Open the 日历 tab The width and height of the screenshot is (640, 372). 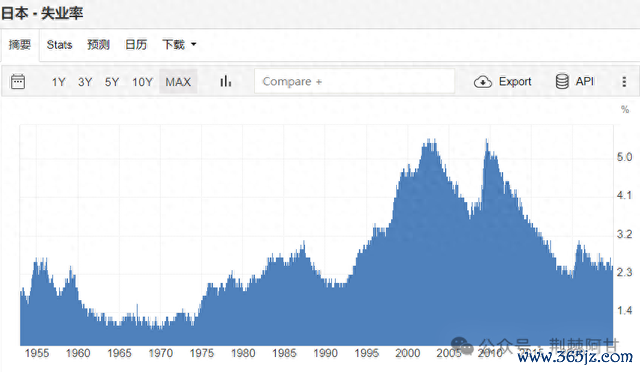click(x=136, y=45)
